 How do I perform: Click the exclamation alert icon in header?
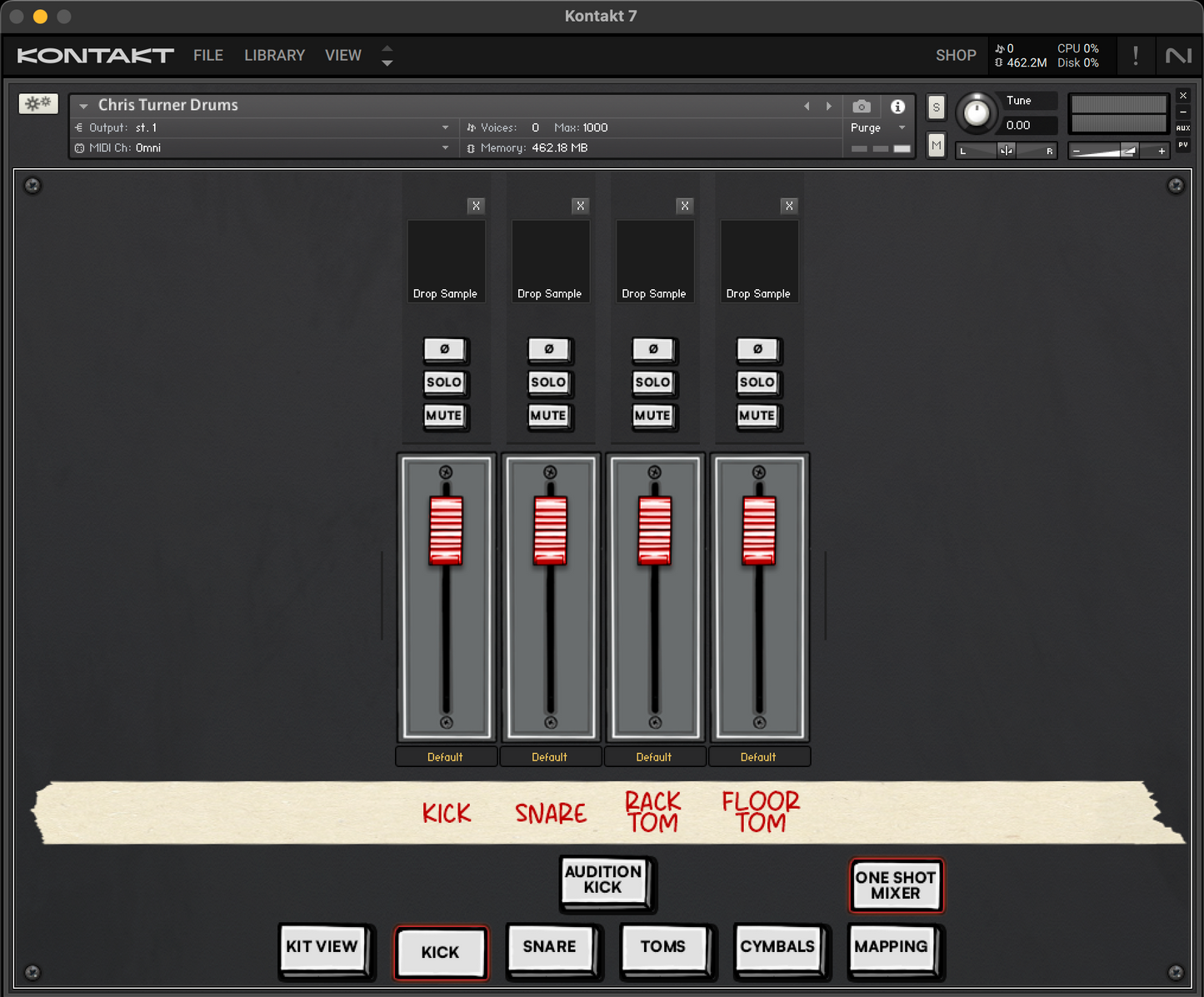click(1135, 56)
